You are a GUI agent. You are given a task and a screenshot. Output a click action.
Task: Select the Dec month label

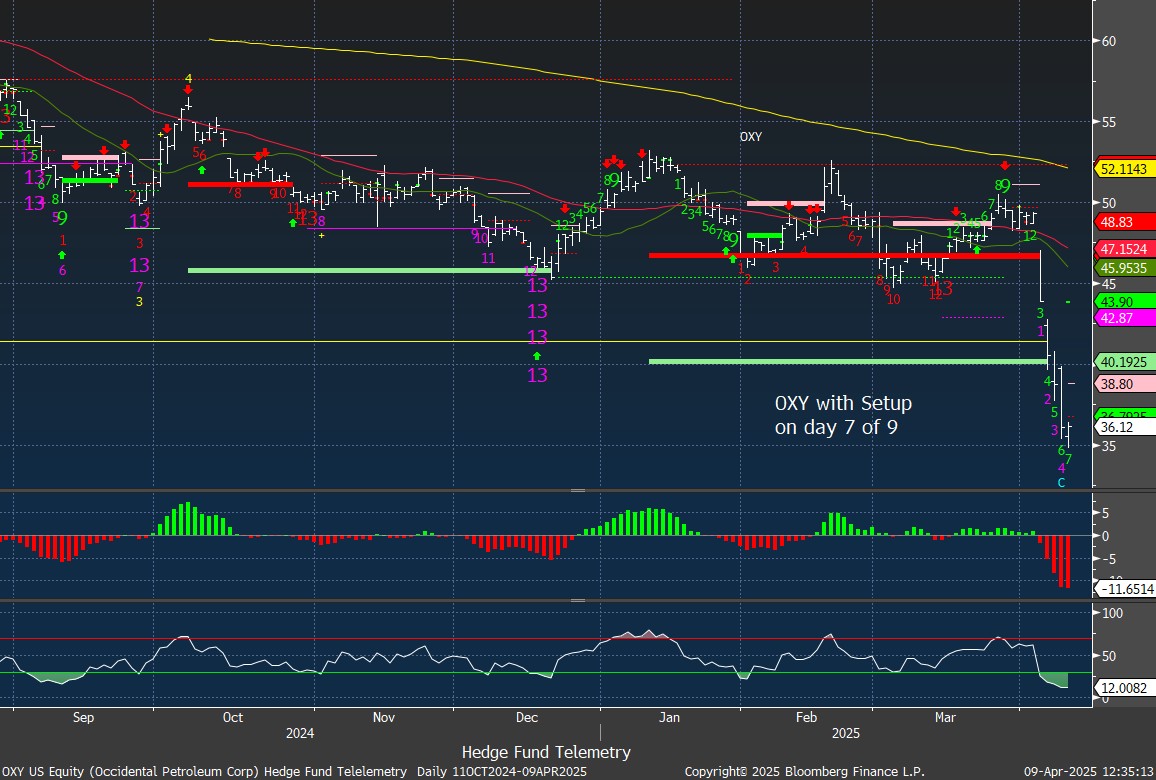pyautogui.click(x=527, y=717)
